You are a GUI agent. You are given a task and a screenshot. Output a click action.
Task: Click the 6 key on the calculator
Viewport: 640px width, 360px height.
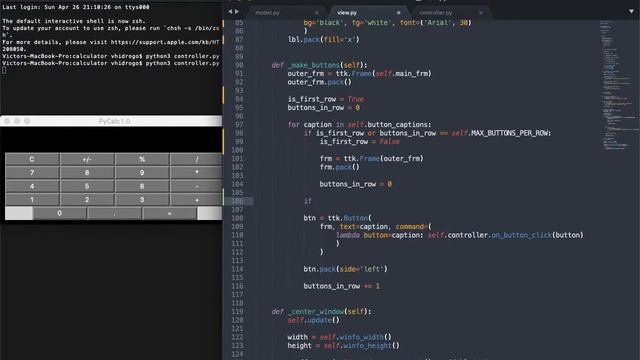click(x=142, y=186)
